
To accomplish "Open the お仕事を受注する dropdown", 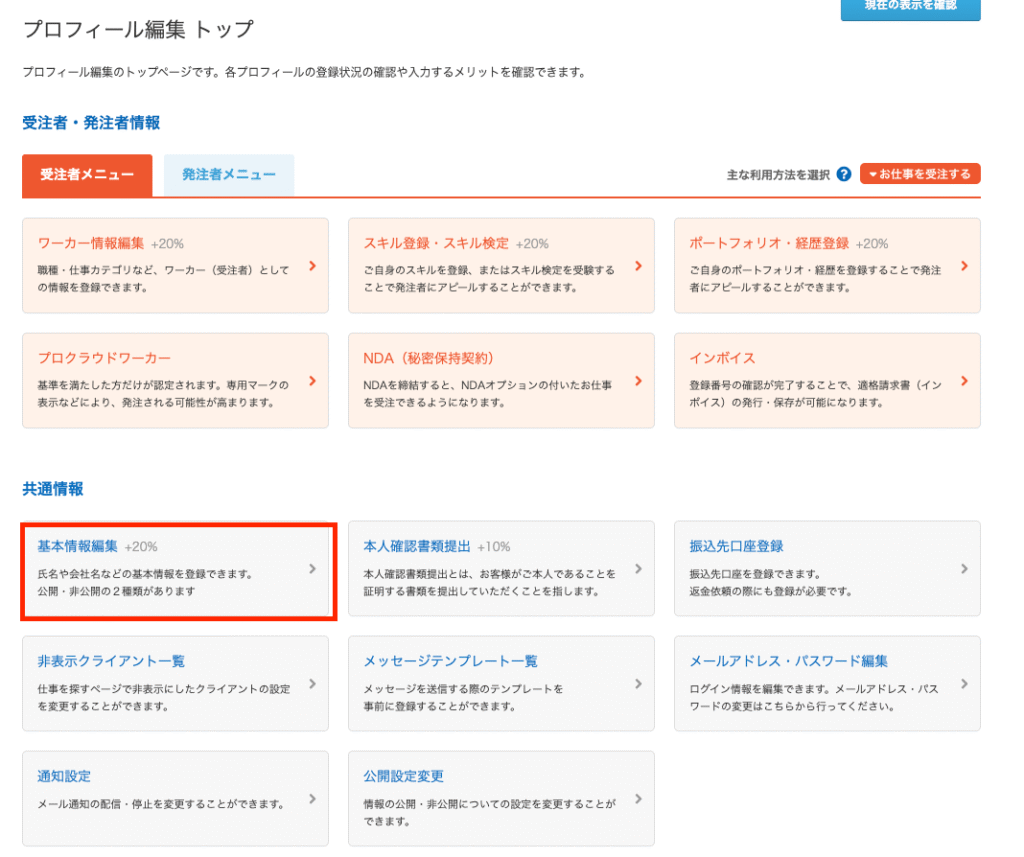I will 920,174.
